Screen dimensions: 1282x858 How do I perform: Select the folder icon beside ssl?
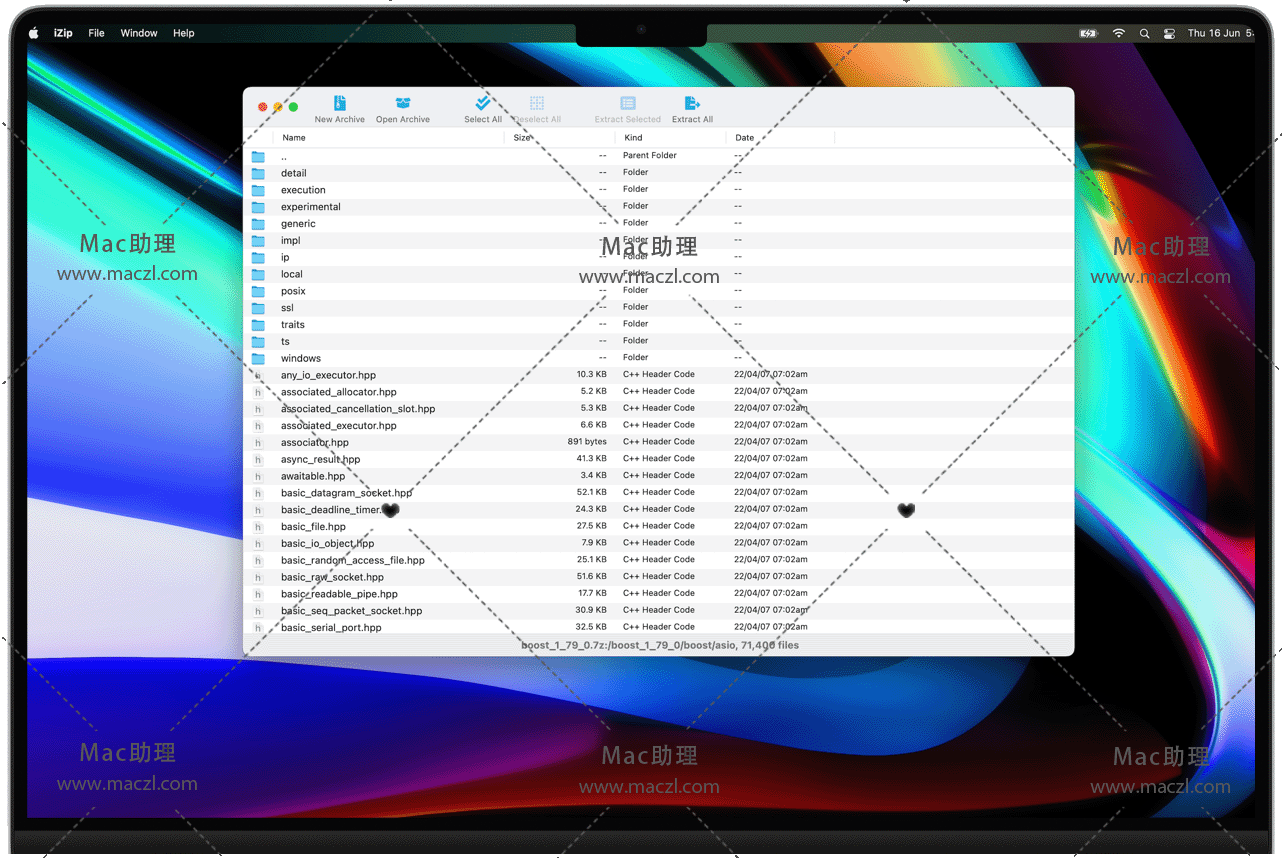tap(258, 308)
